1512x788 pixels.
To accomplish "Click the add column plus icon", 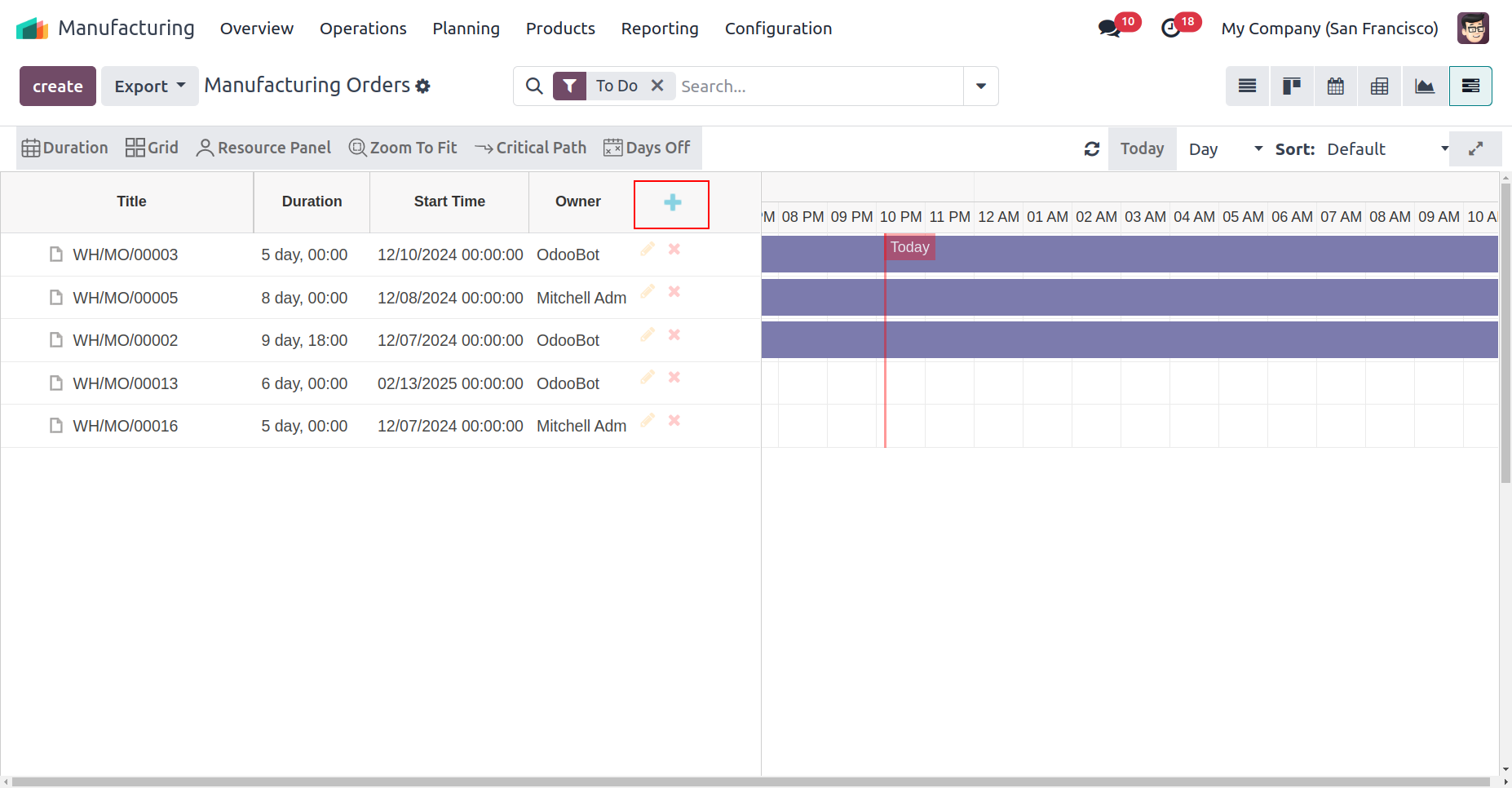I will pos(672,203).
